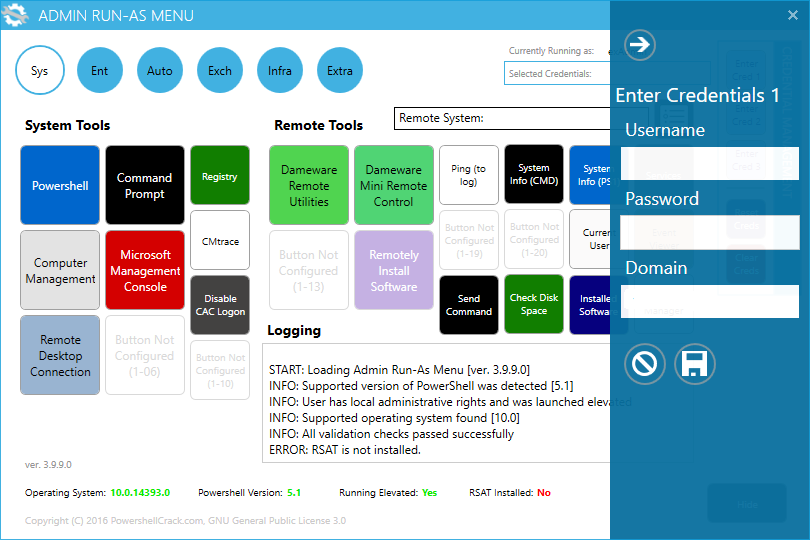810x540 pixels.
Task: Click 'START: Loading Admin Run-As Menu' log line
Action: 399,369
